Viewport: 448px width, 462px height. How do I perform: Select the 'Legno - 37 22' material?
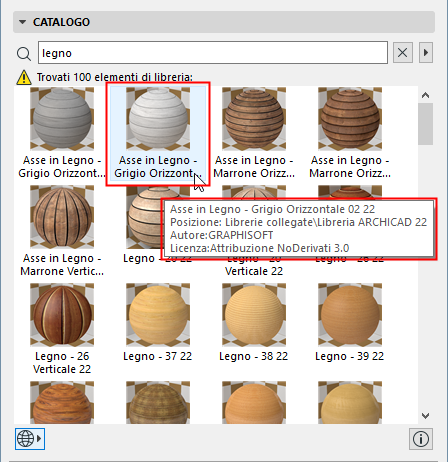coord(158,315)
